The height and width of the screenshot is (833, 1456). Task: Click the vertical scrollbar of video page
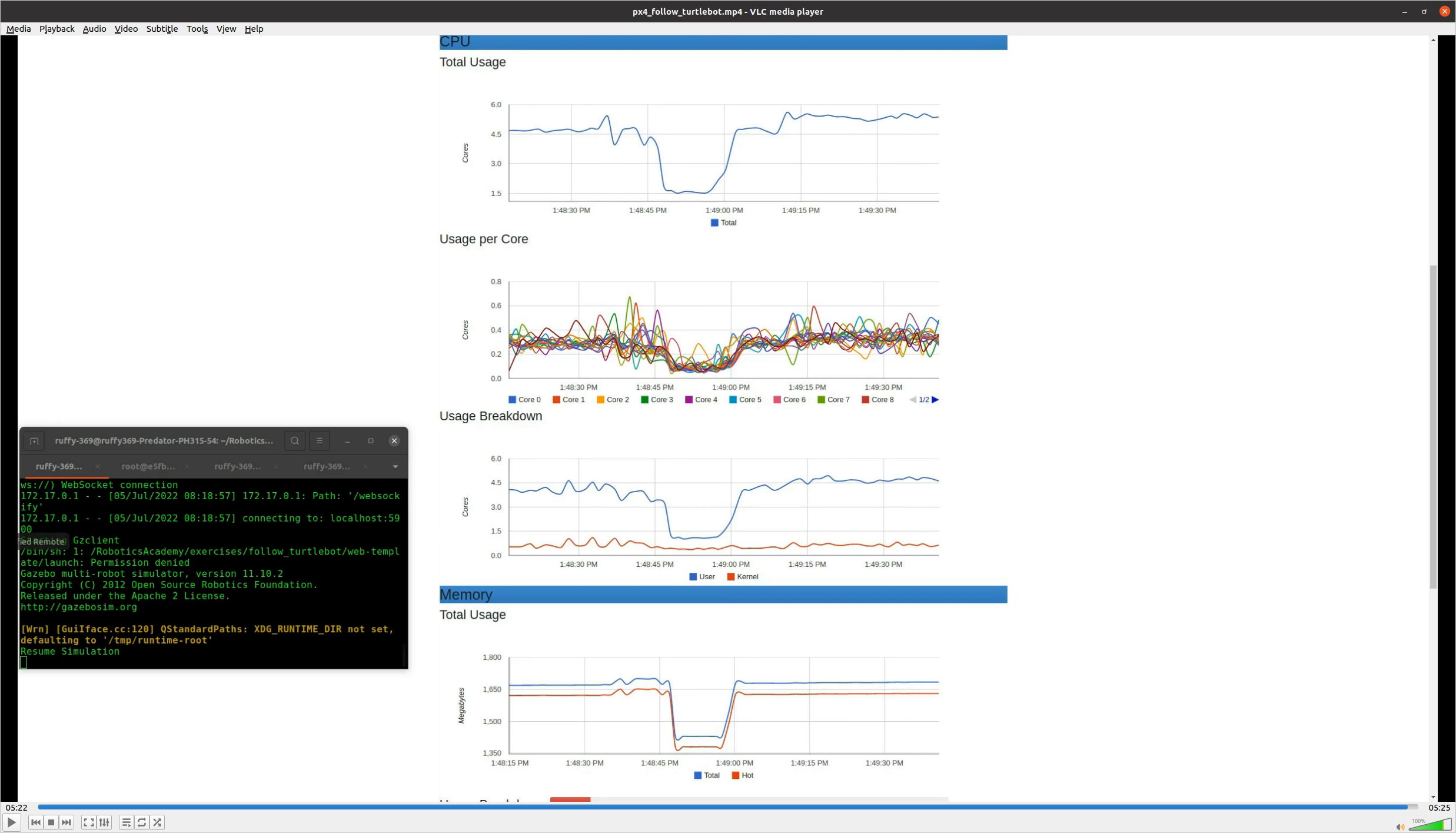(1433, 427)
